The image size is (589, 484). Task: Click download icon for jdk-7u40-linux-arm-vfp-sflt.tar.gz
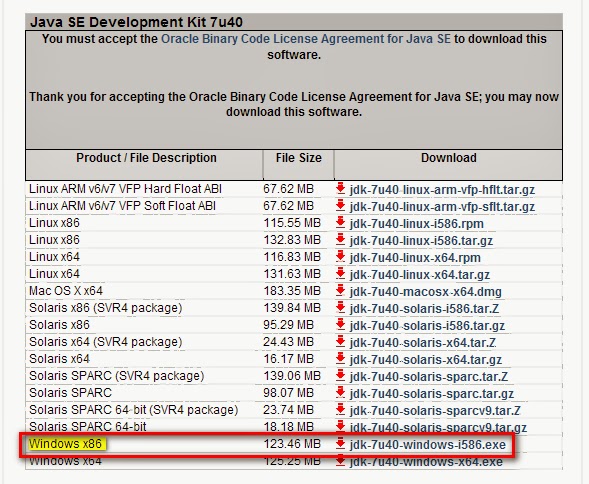click(340, 205)
